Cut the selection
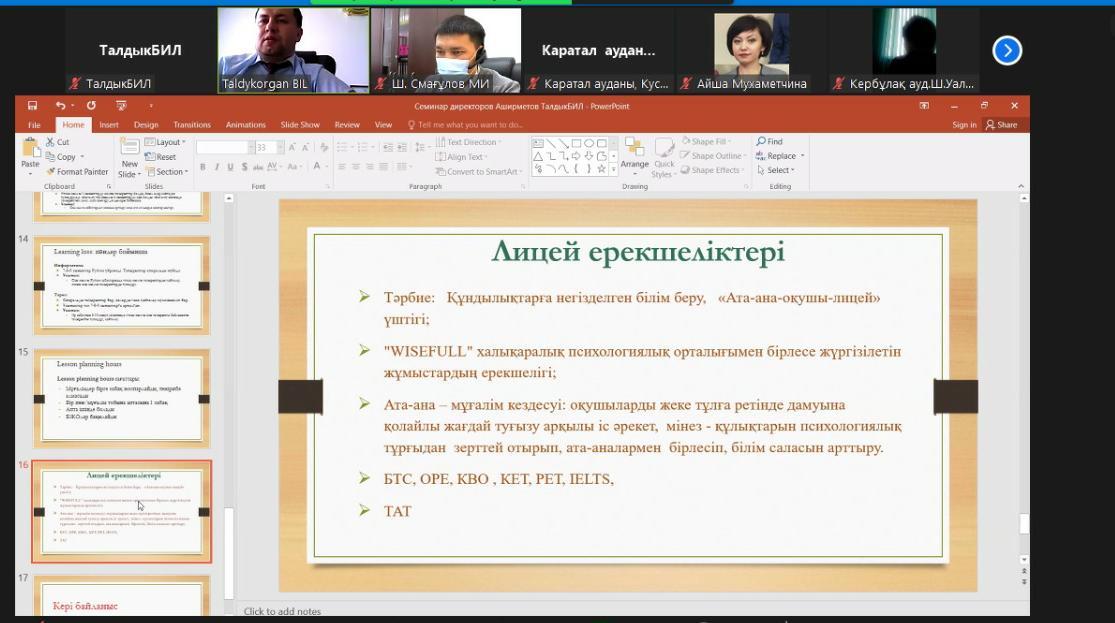The width and height of the screenshot is (1115, 623). pos(58,142)
